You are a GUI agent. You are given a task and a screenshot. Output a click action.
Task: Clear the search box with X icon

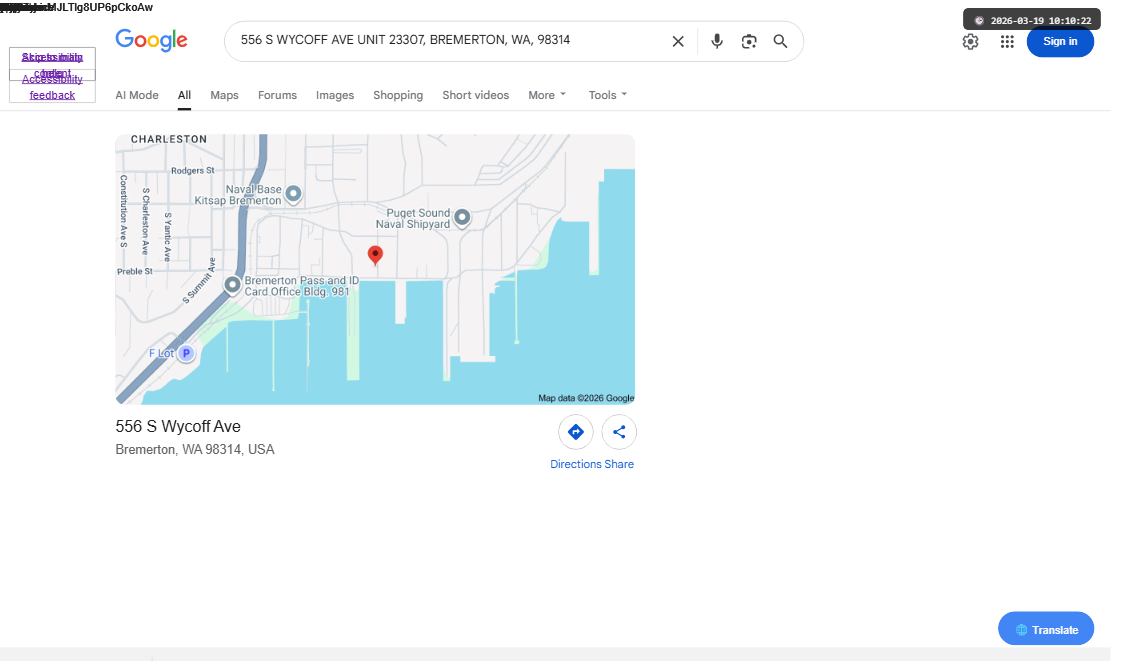pos(677,42)
